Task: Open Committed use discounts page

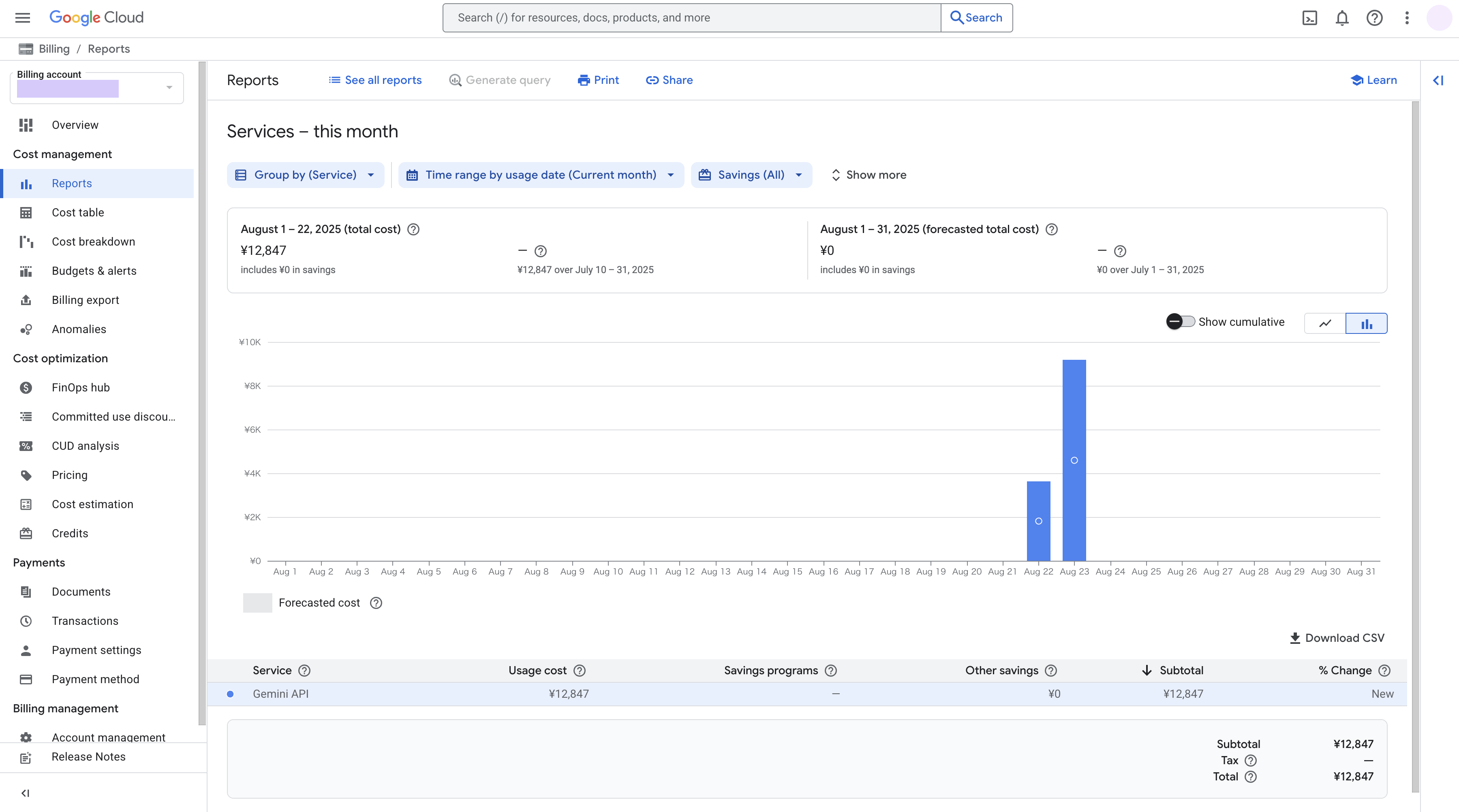Action: click(x=97, y=417)
